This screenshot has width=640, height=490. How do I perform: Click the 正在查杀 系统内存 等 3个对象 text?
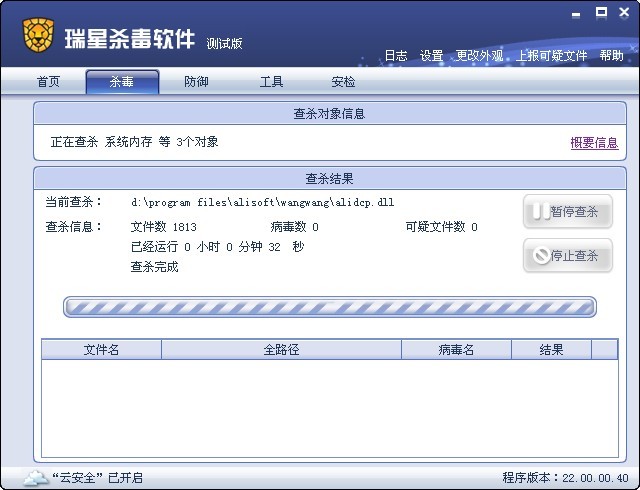tap(134, 142)
